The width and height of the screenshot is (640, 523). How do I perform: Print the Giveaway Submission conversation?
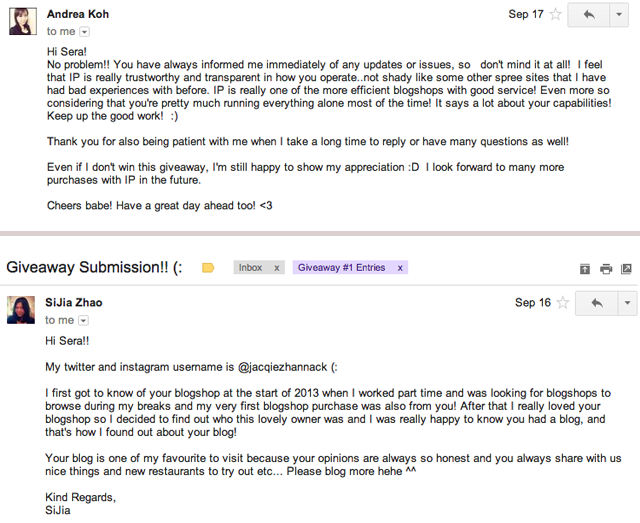[606, 268]
